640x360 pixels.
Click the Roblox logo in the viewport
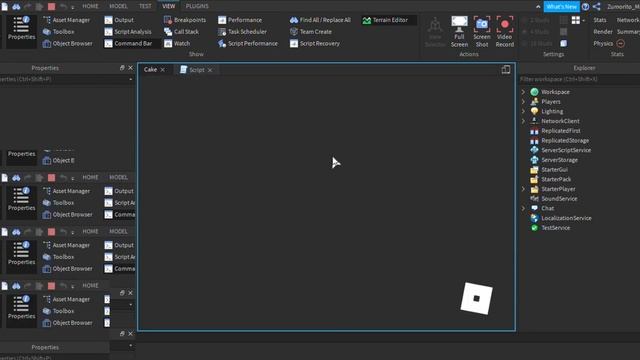[476, 298]
